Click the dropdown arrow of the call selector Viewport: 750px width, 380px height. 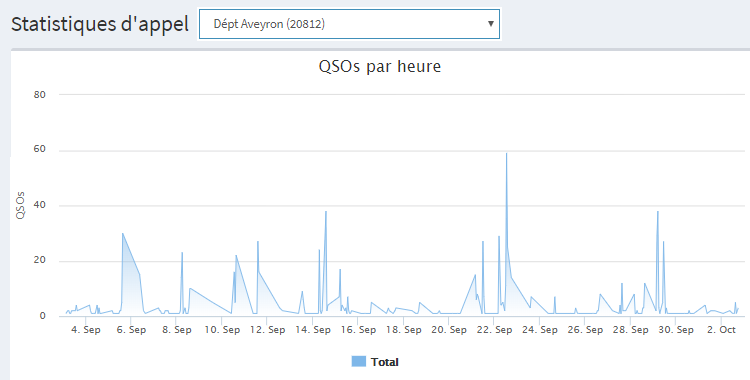coord(490,24)
